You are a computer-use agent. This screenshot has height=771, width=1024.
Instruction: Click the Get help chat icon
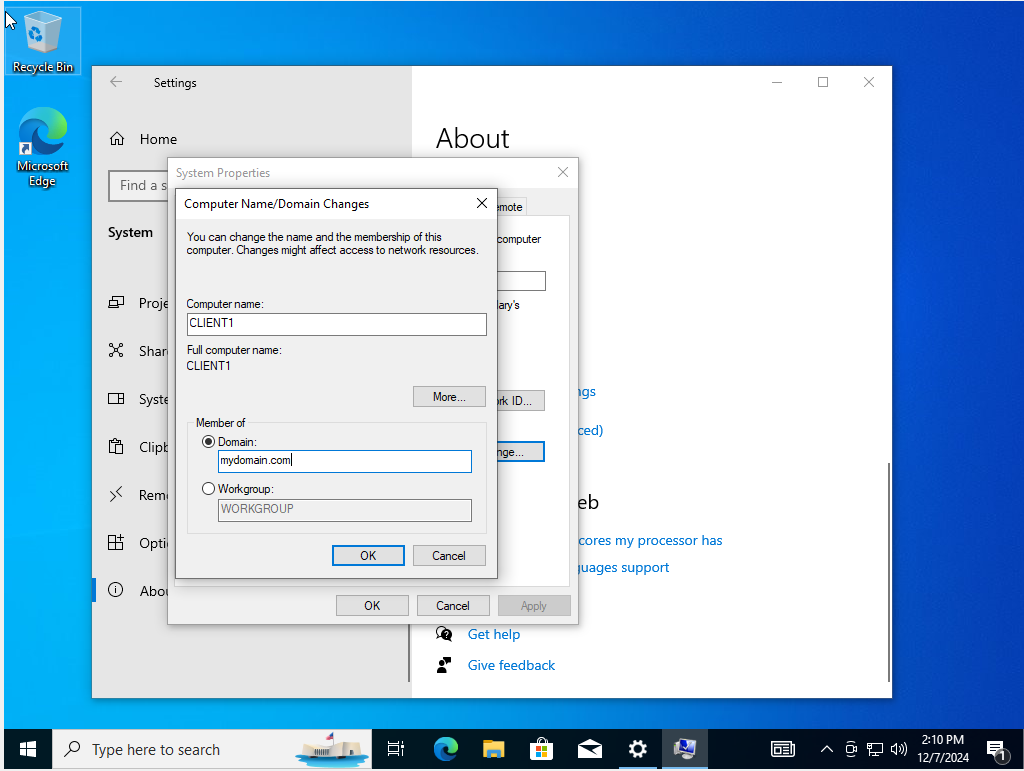(444, 634)
